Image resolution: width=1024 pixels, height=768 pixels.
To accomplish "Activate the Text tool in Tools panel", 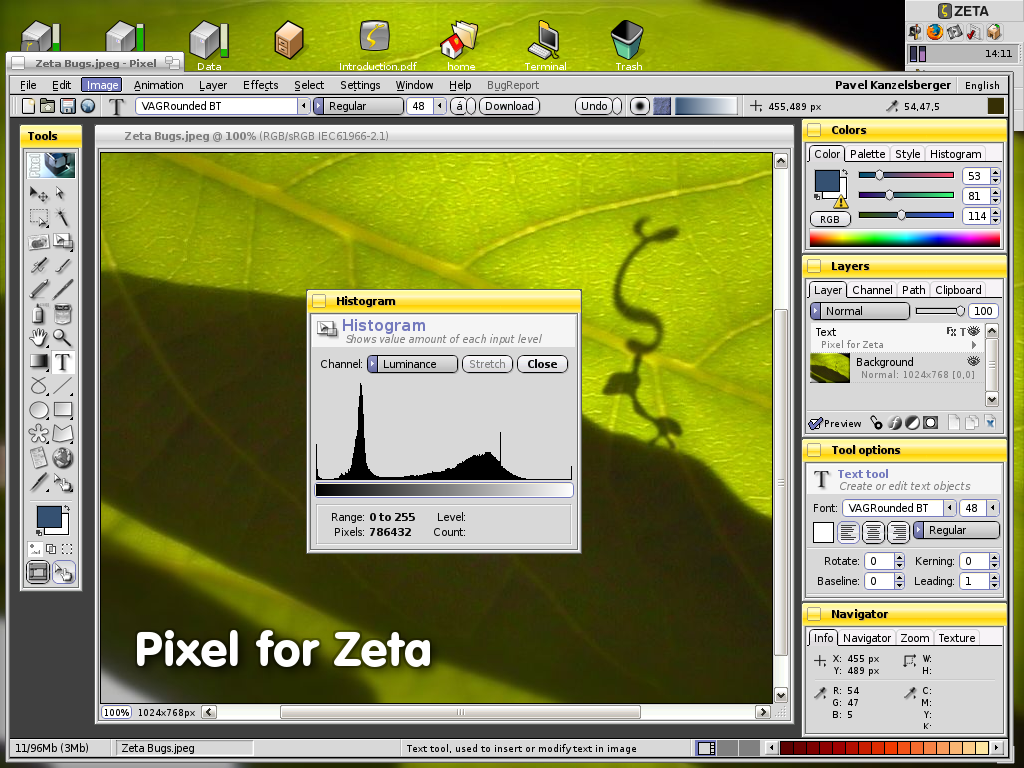I will pos(63,362).
